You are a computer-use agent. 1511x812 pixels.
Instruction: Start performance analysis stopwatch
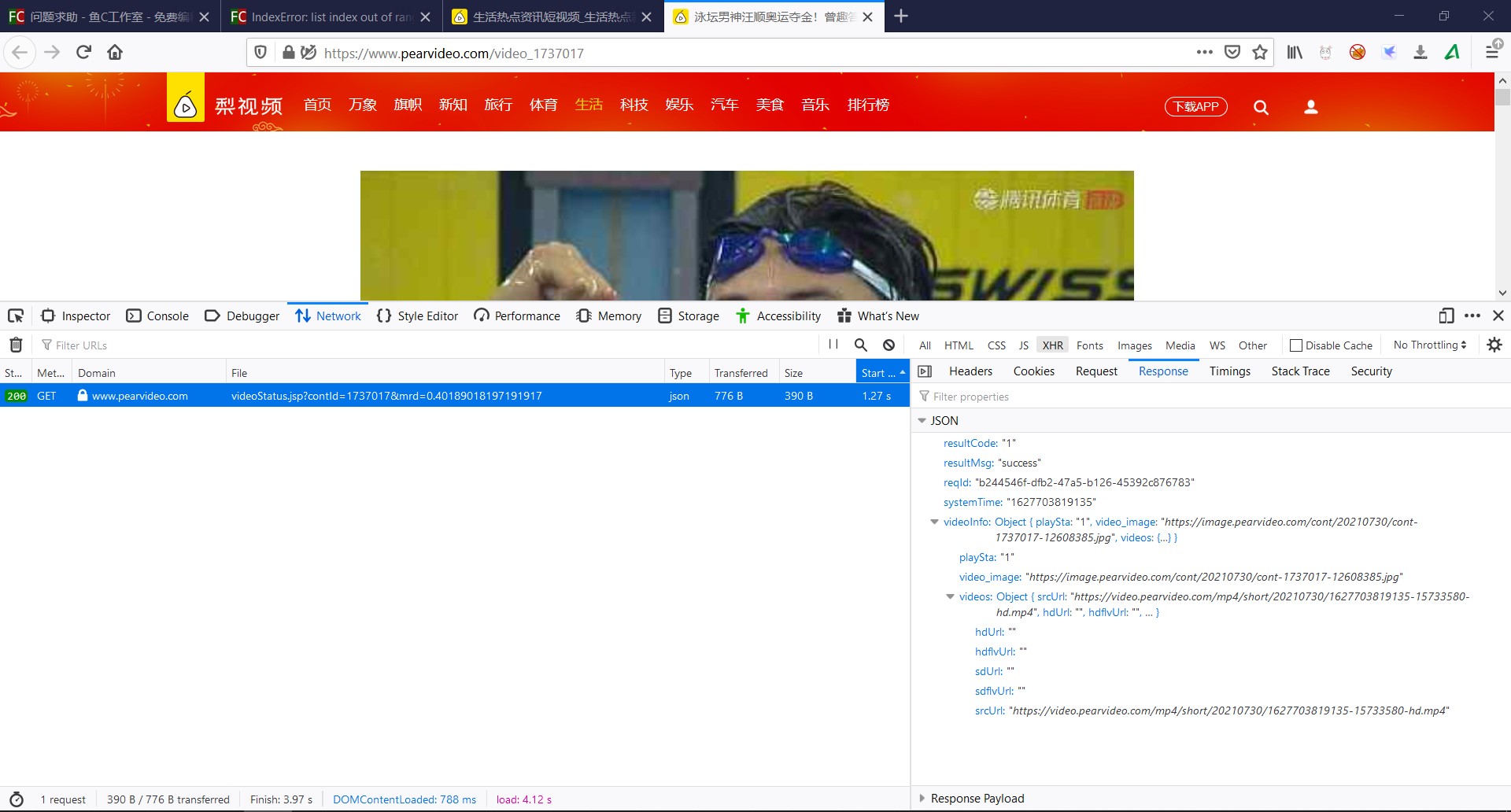point(17,799)
